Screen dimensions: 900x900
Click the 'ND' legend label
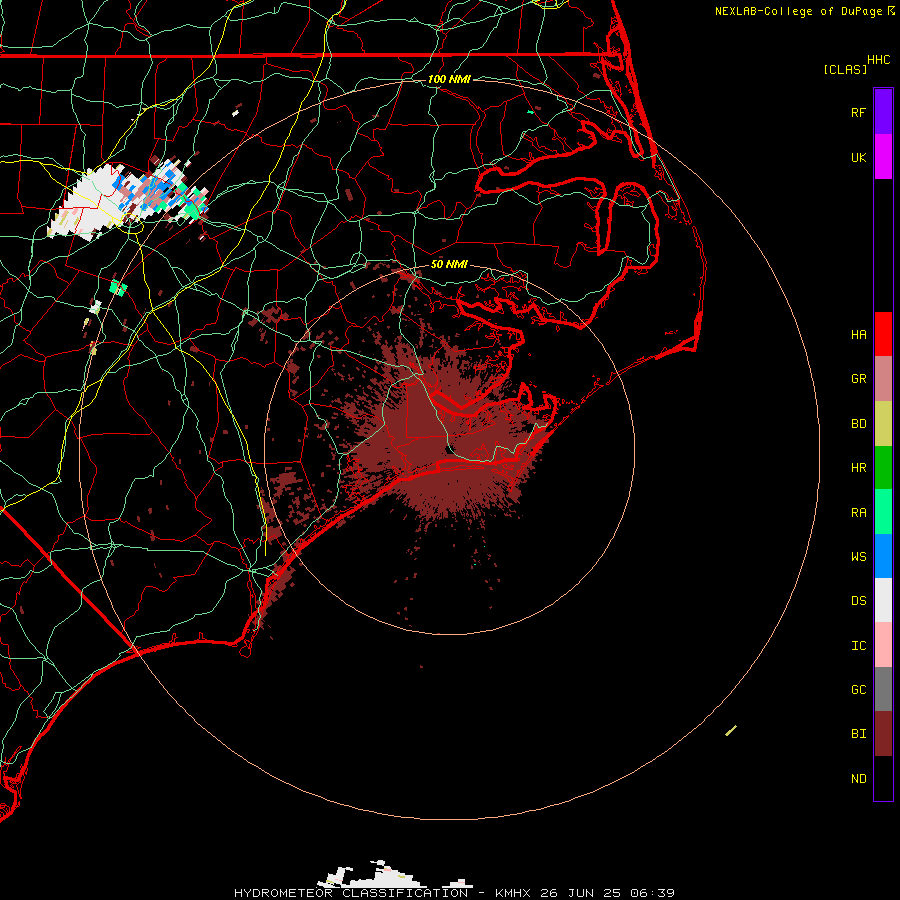pos(858,779)
